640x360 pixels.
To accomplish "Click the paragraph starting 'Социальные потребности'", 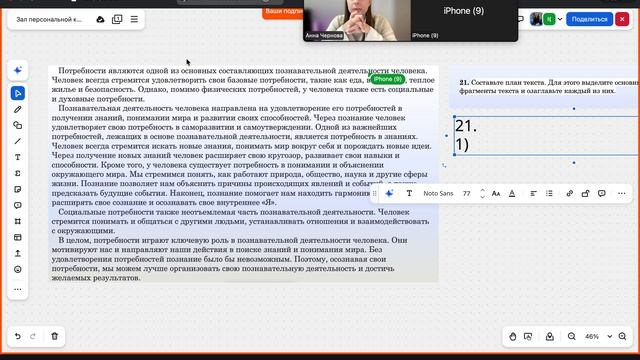I will click(240, 221).
